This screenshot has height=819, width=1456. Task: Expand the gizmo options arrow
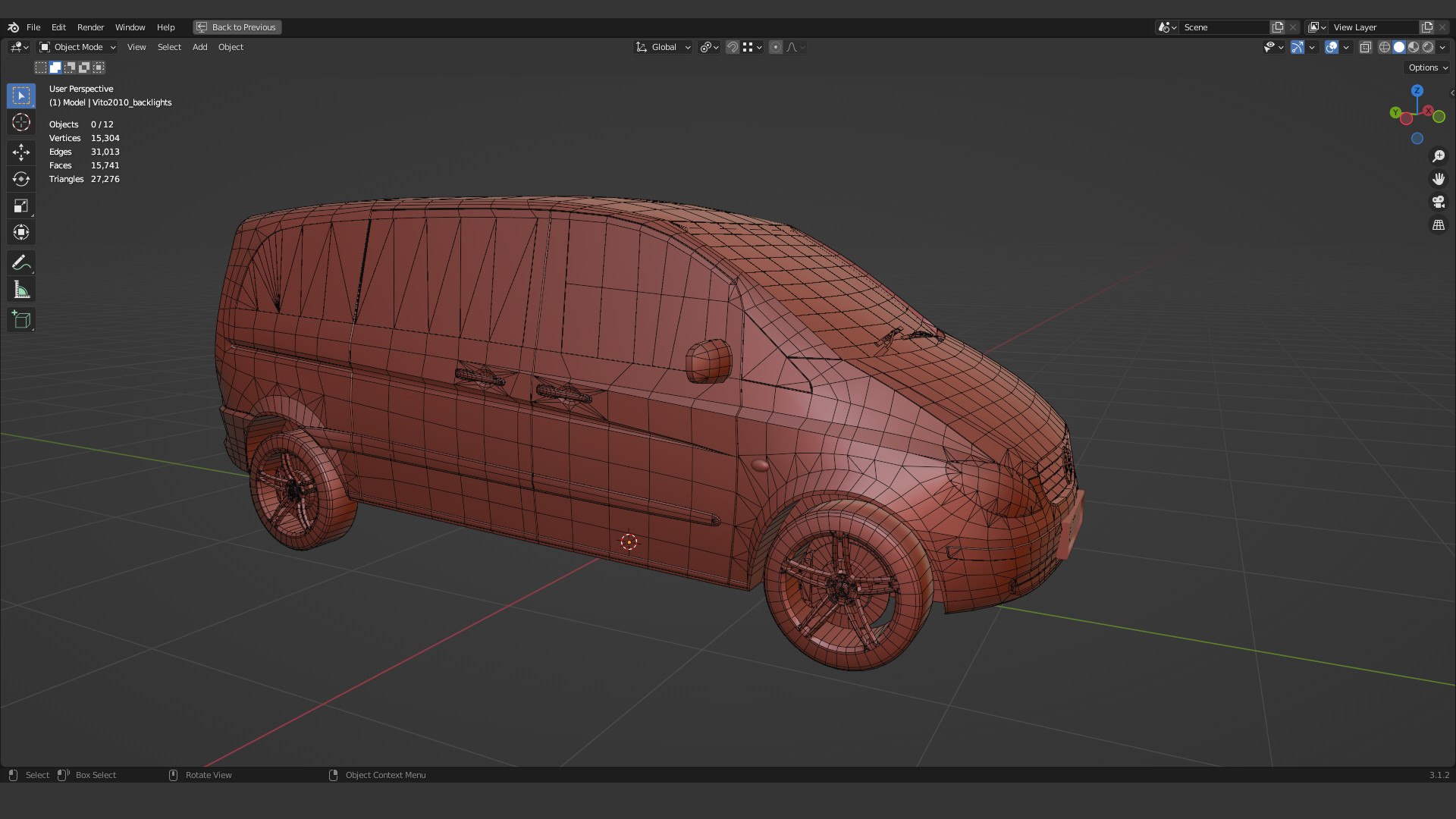click(x=1312, y=47)
